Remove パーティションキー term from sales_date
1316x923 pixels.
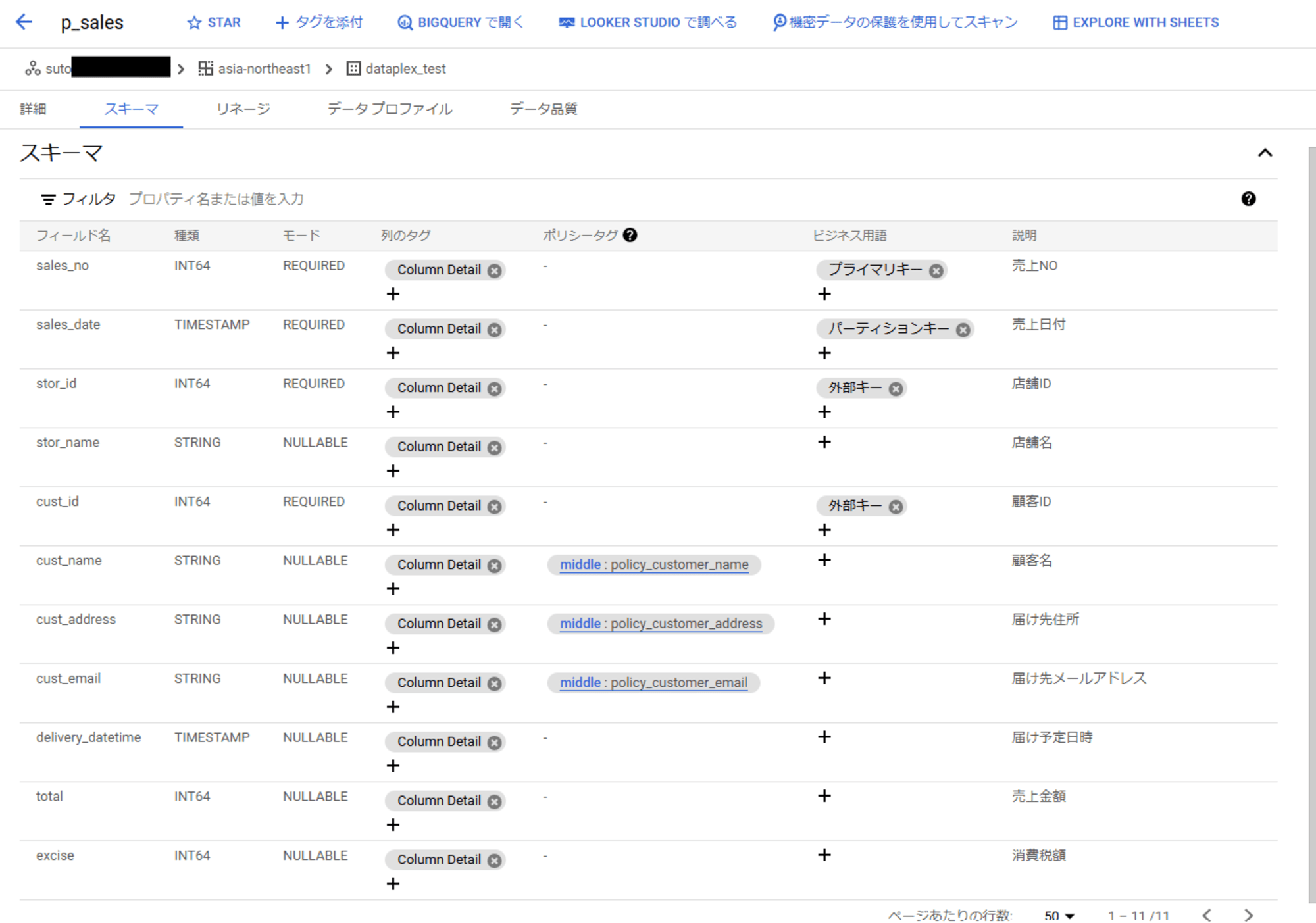[x=963, y=330]
